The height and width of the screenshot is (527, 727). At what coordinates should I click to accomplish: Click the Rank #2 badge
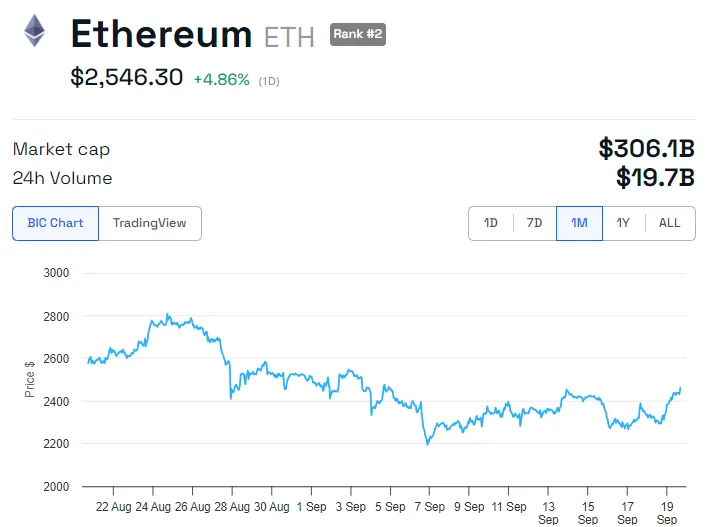[x=357, y=34]
